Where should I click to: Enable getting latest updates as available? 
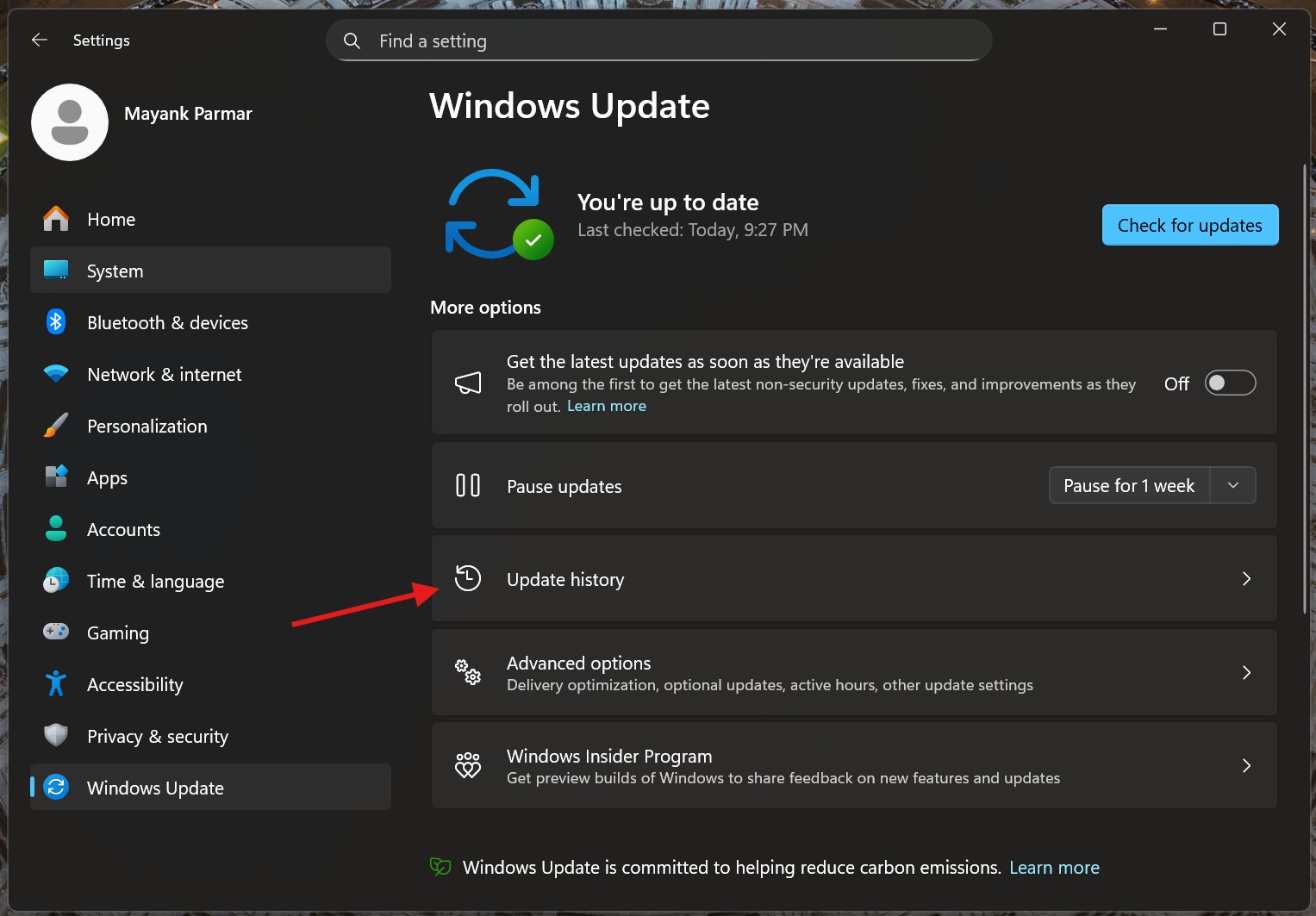[x=1230, y=383]
